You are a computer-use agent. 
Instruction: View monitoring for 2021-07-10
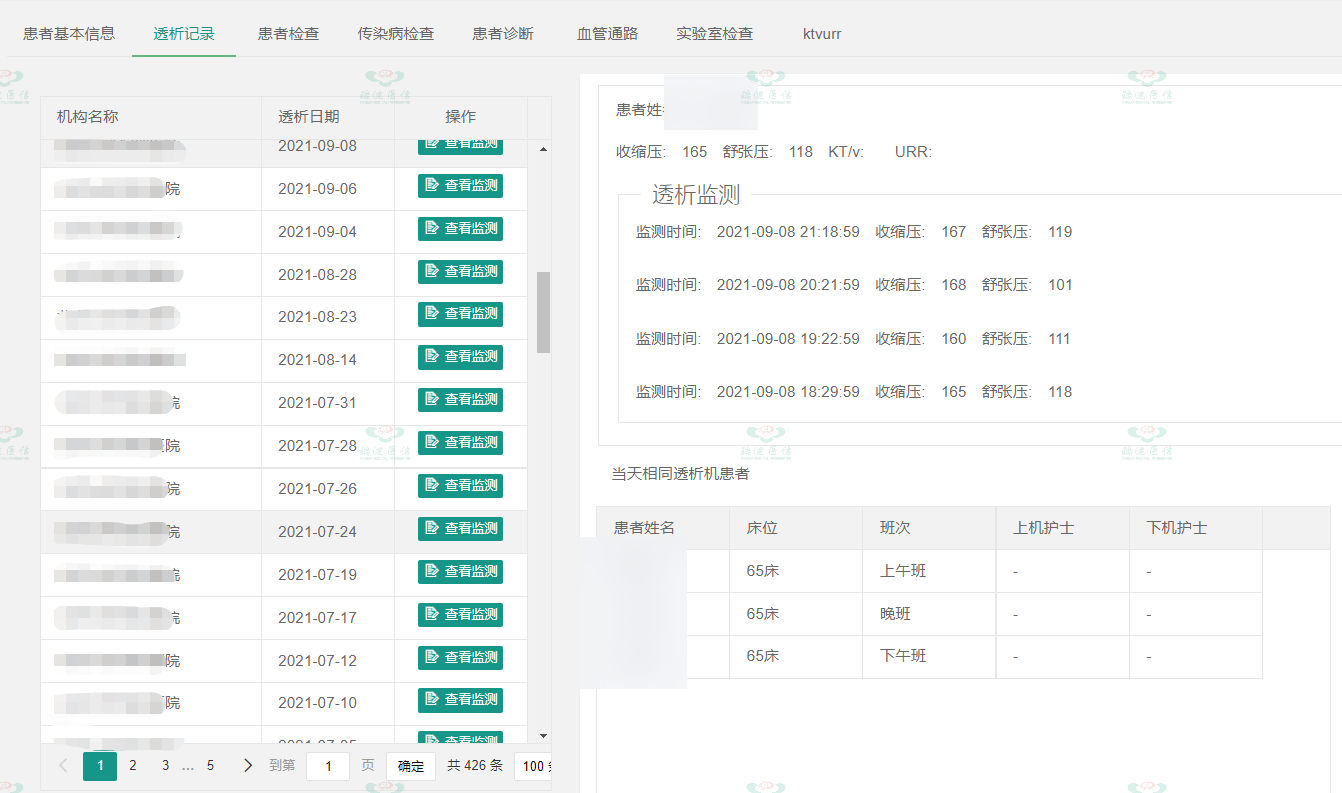click(460, 700)
